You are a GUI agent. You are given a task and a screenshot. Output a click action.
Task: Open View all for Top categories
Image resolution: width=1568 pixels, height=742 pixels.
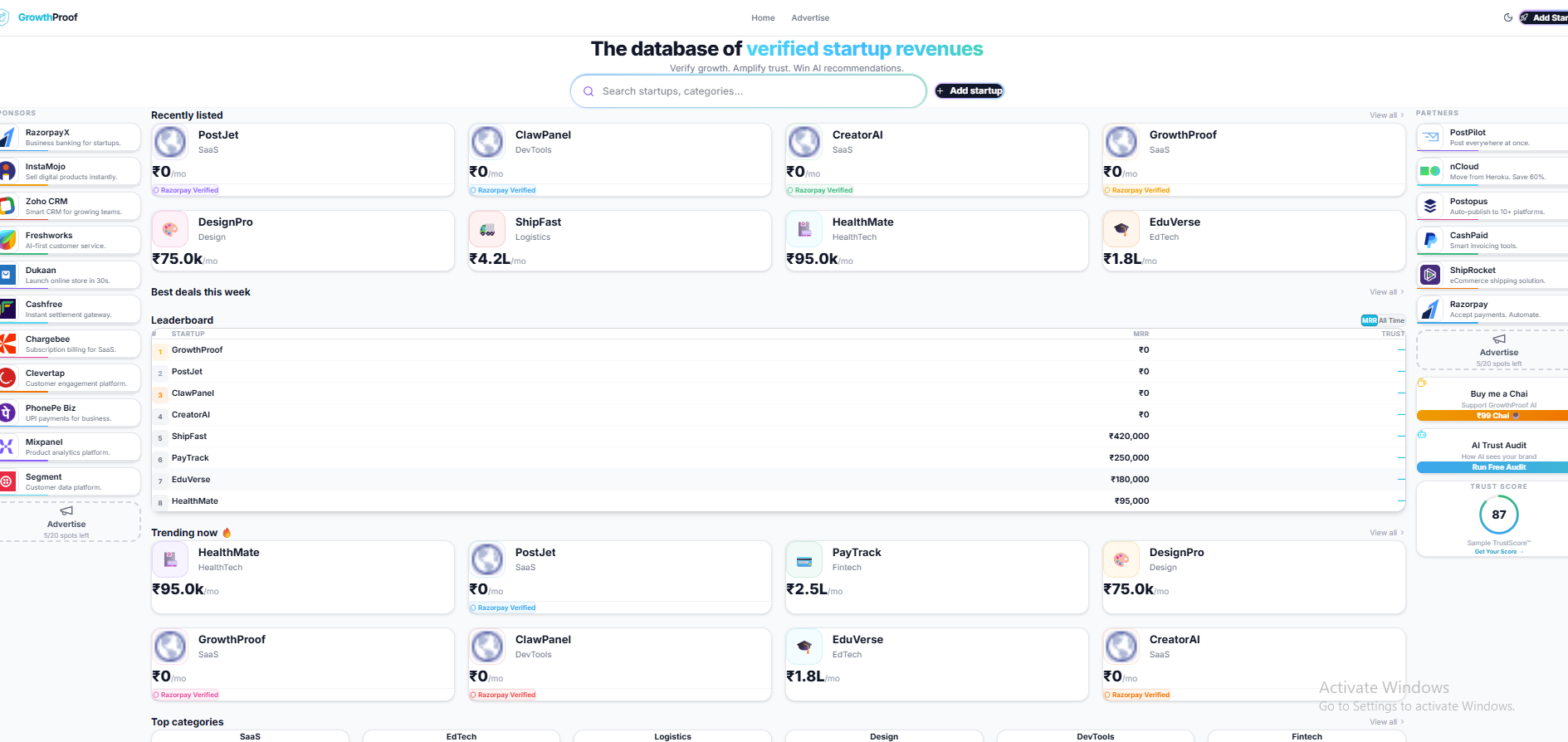coord(1386,722)
